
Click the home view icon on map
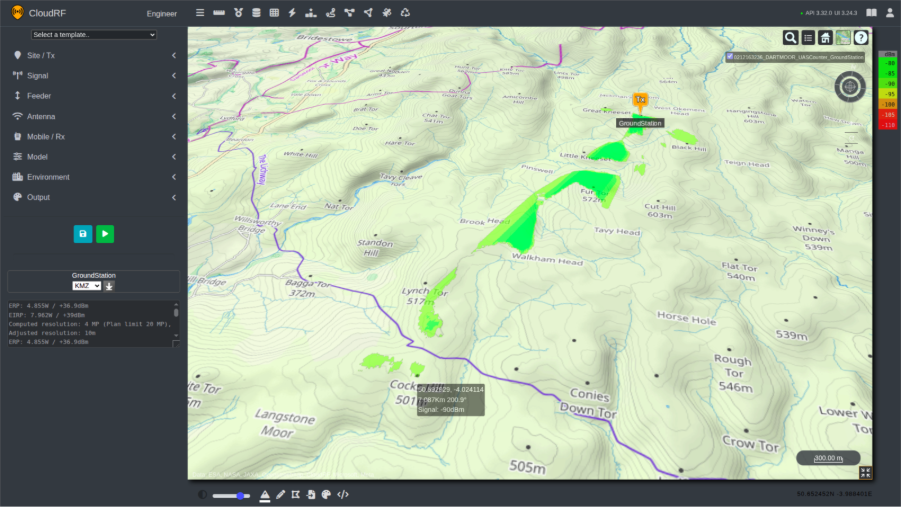tap(825, 38)
